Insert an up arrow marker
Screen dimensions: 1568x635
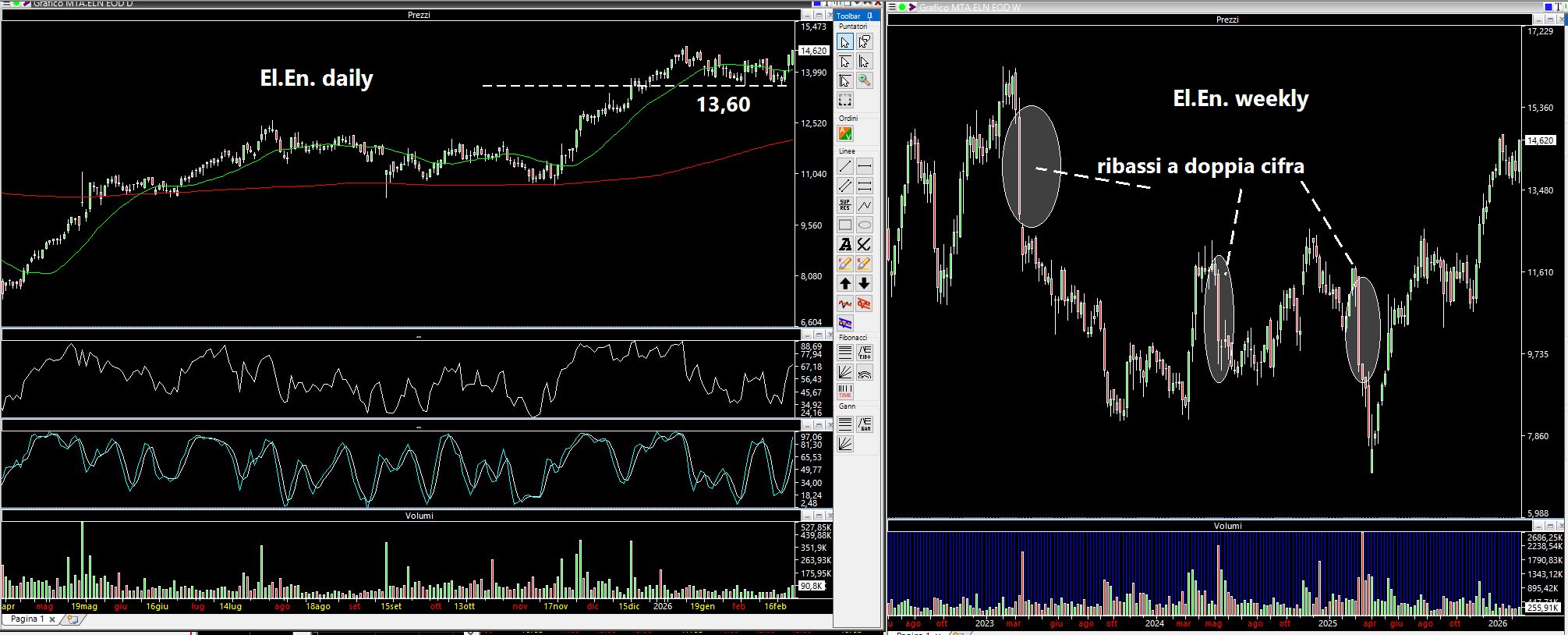coord(845,283)
